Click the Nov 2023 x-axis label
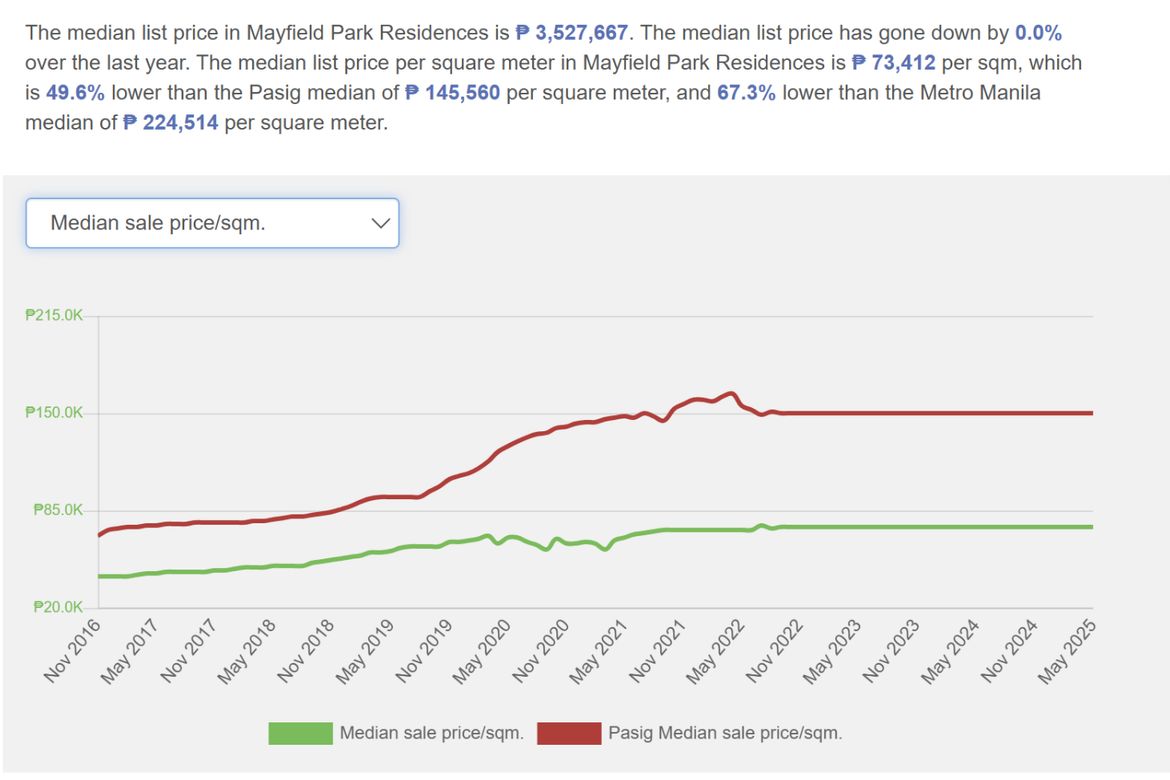This screenshot has width=1170, height=780. coord(891,650)
